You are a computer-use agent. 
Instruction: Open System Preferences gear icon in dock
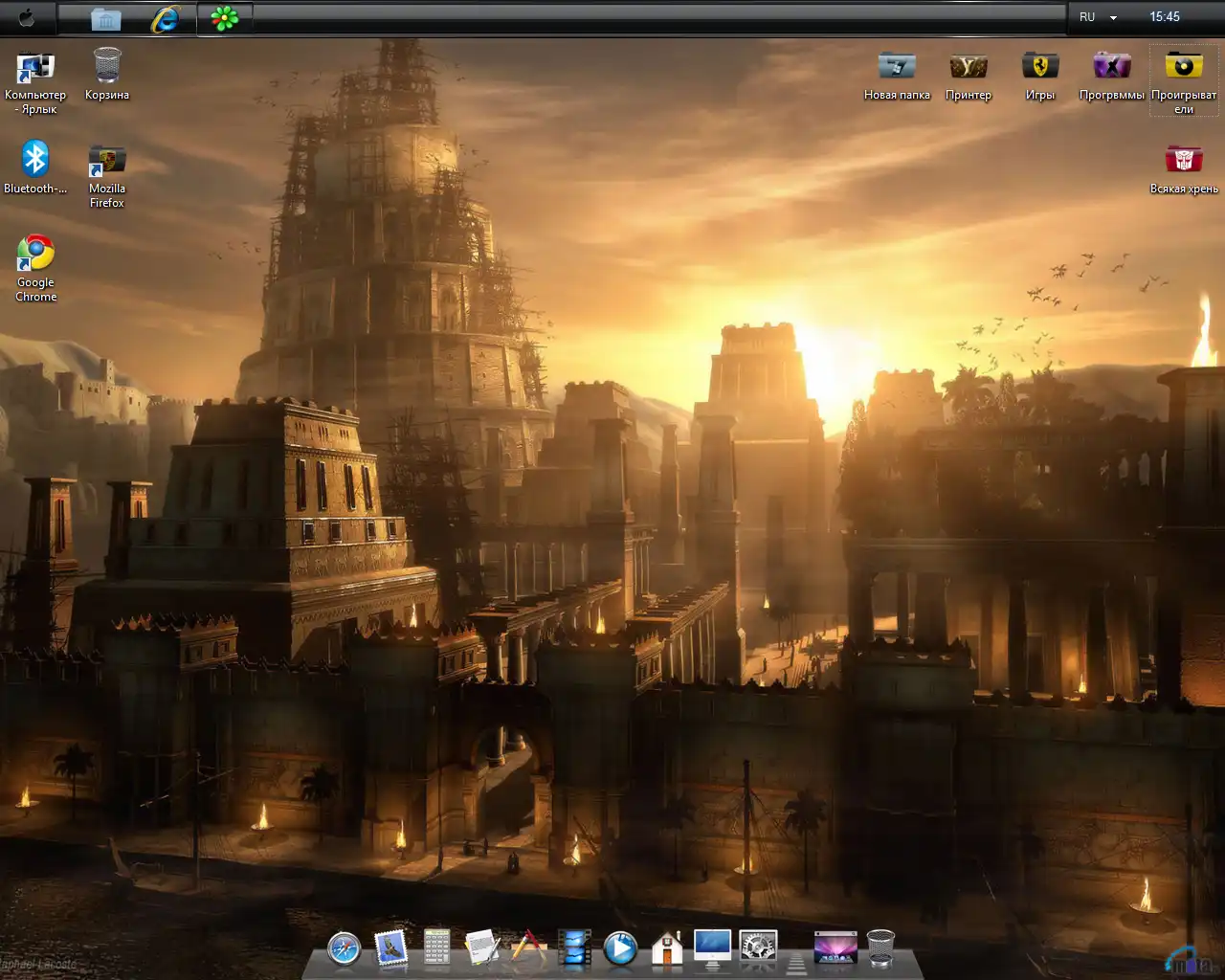click(x=758, y=947)
